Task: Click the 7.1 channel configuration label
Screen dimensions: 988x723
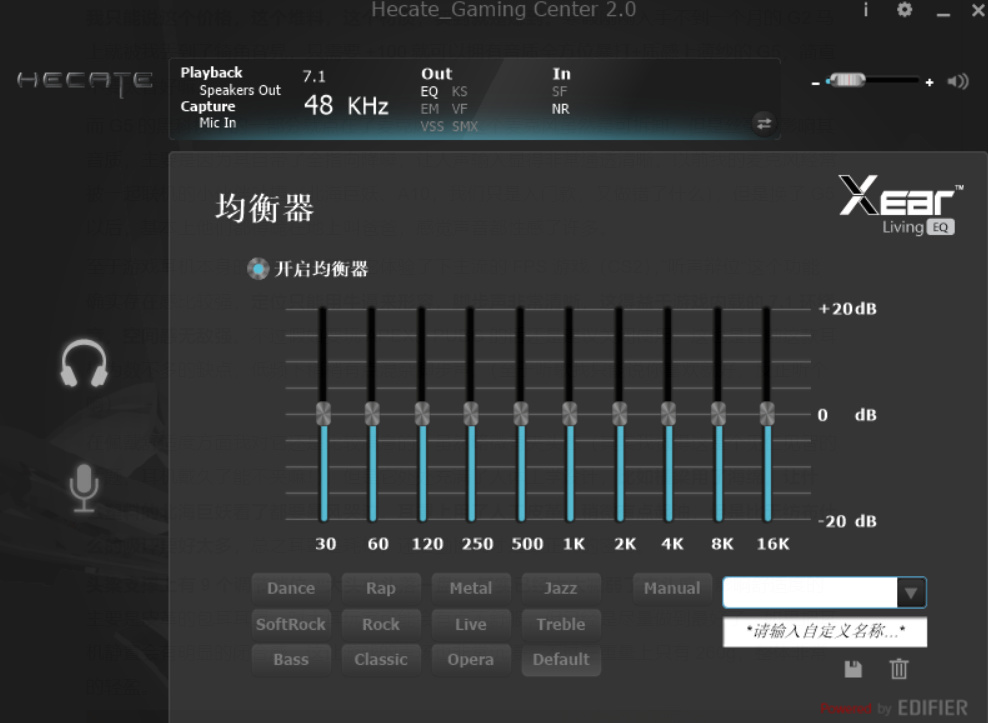Action: [x=314, y=77]
